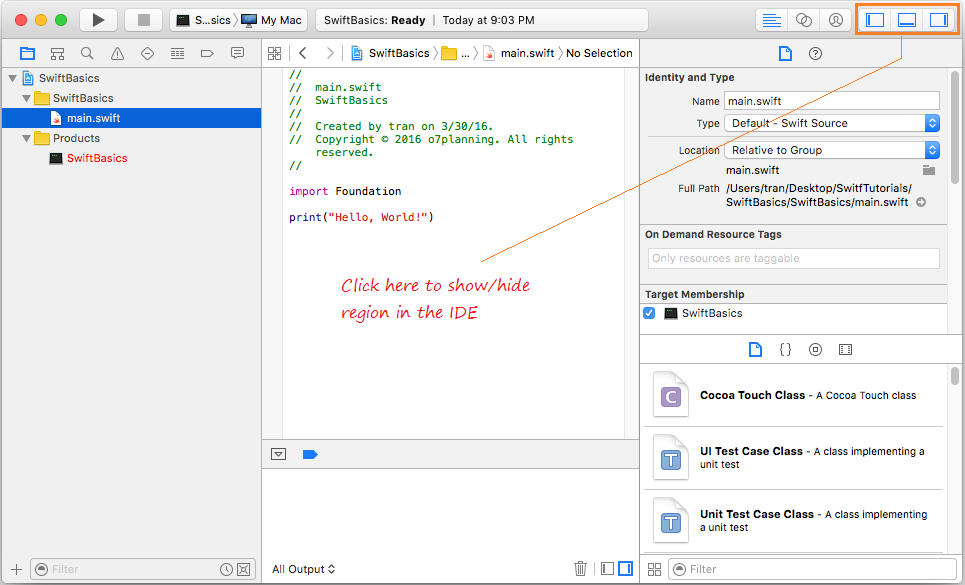Show the Assistant editor
The image size is (965, 585).
click(804, 20)
